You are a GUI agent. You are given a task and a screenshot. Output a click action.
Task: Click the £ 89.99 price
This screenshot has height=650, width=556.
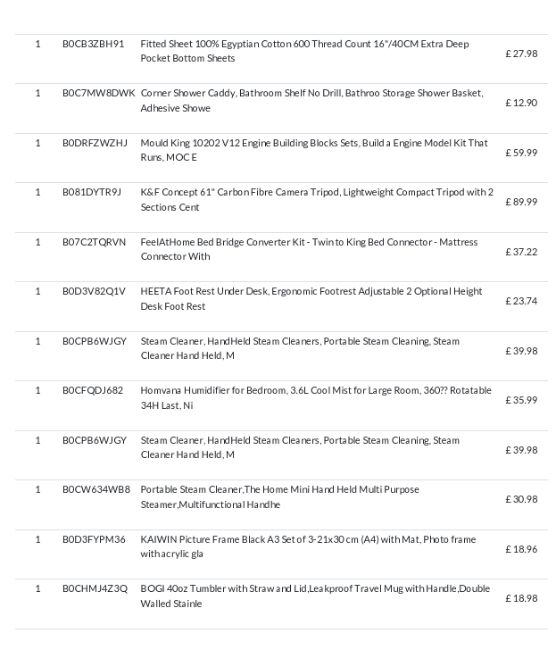tap(521, 202)
